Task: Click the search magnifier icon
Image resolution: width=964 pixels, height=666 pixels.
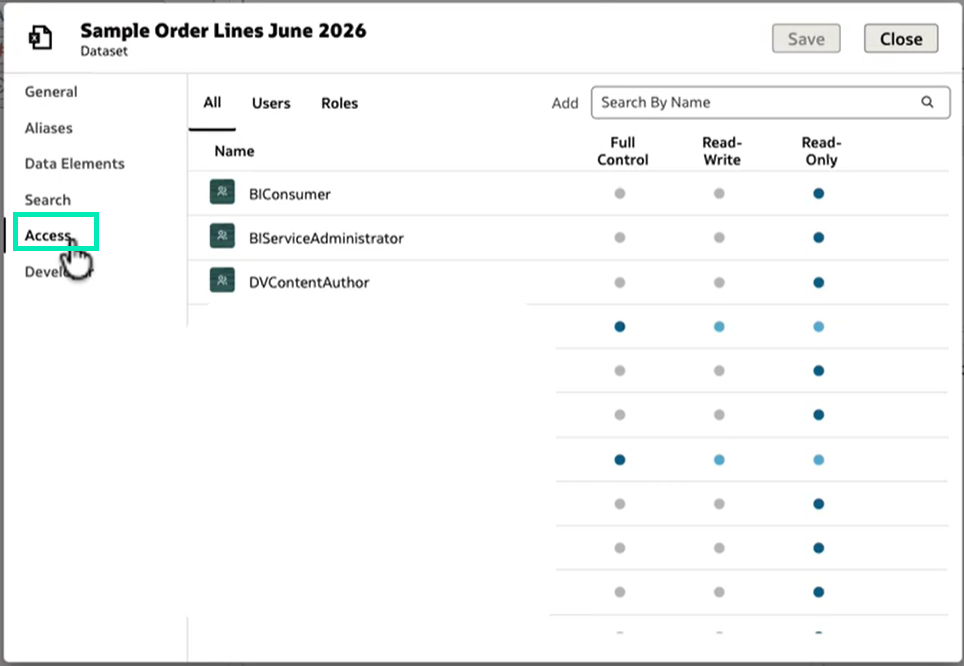Action: click(x=927, y=102)
